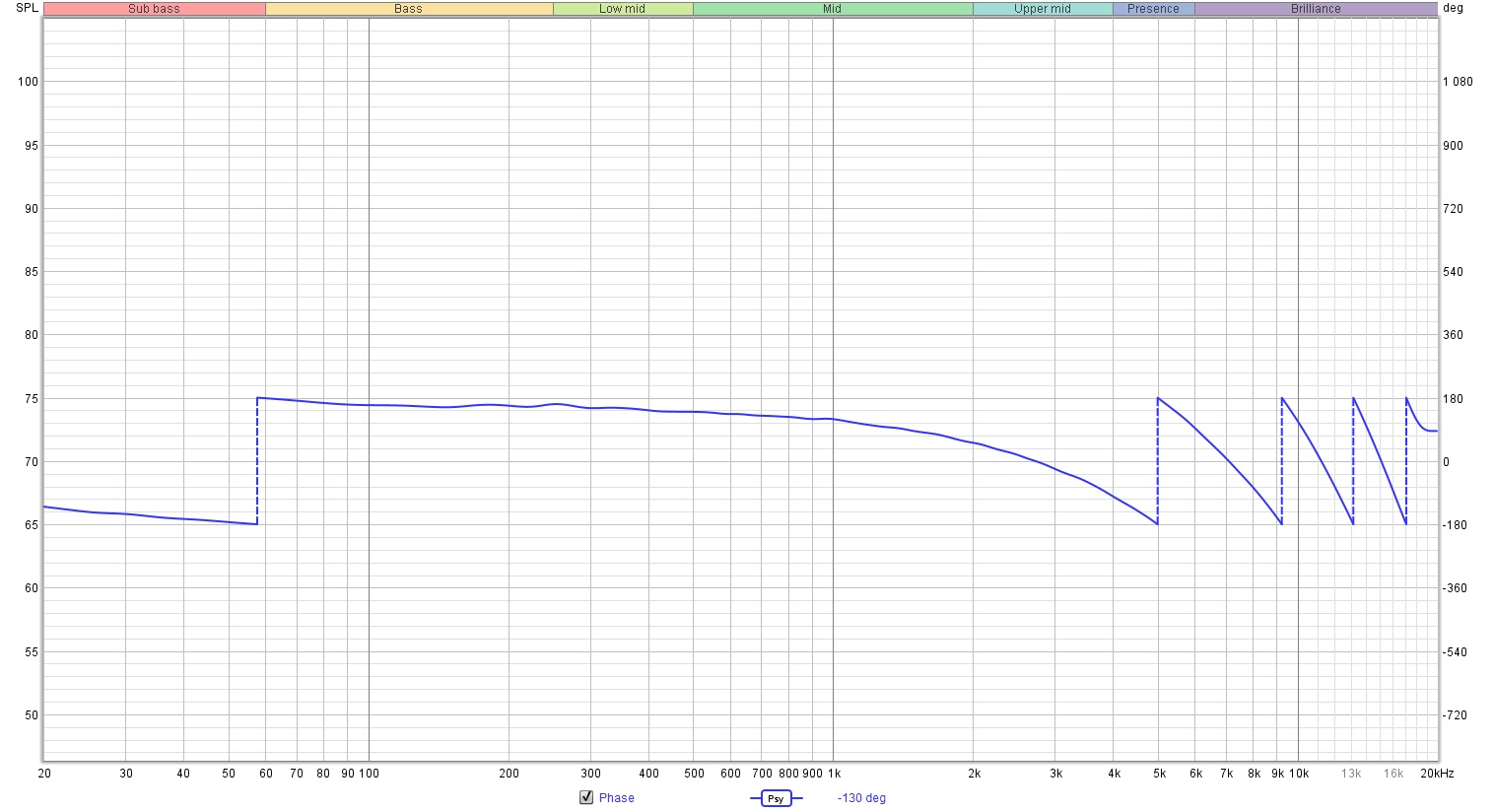Click the 10k frequency label
The width and height of the screenshot is (1494, 812).
tap(1300, 774)
